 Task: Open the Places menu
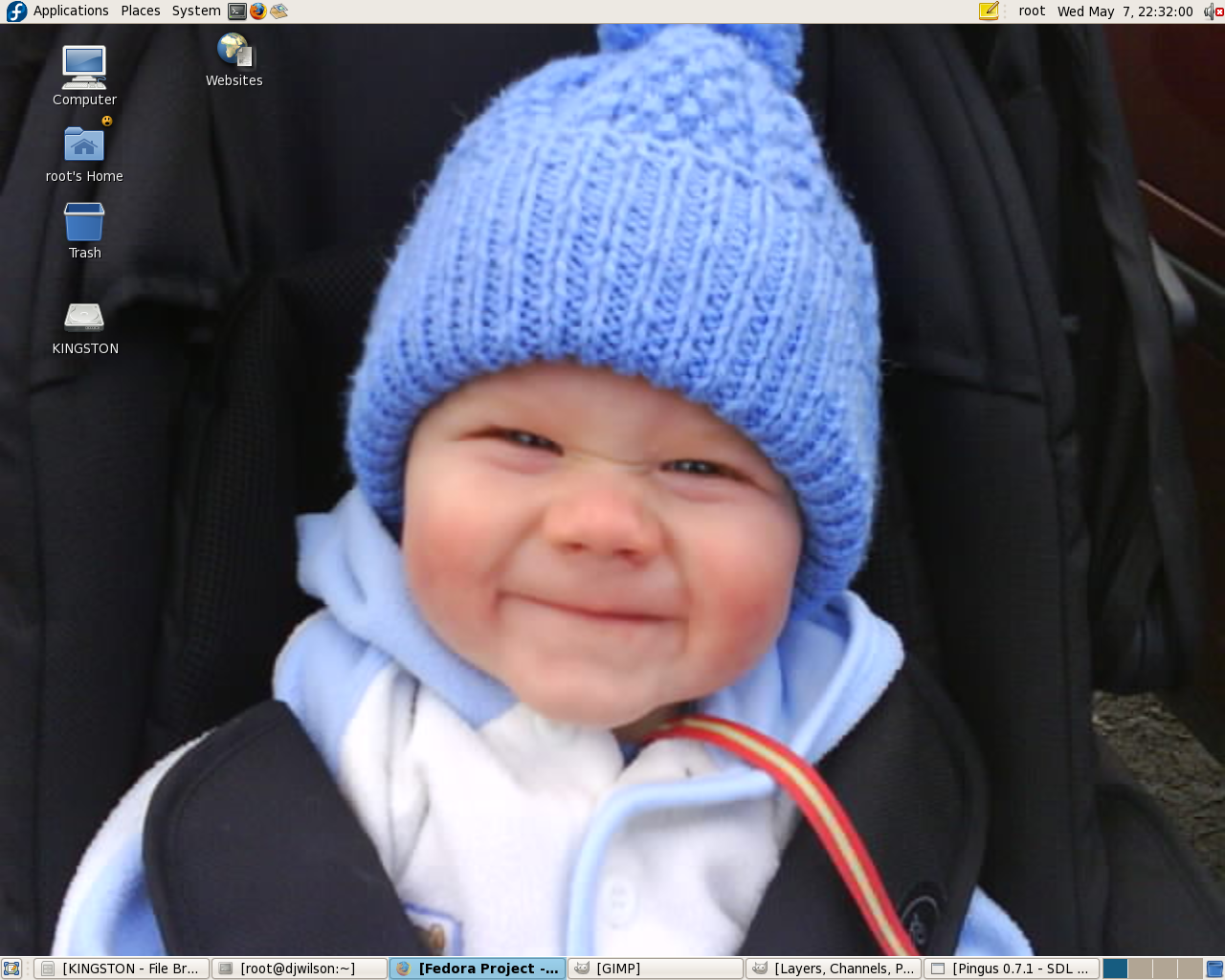pyautogui.click(x=141, y=11)
